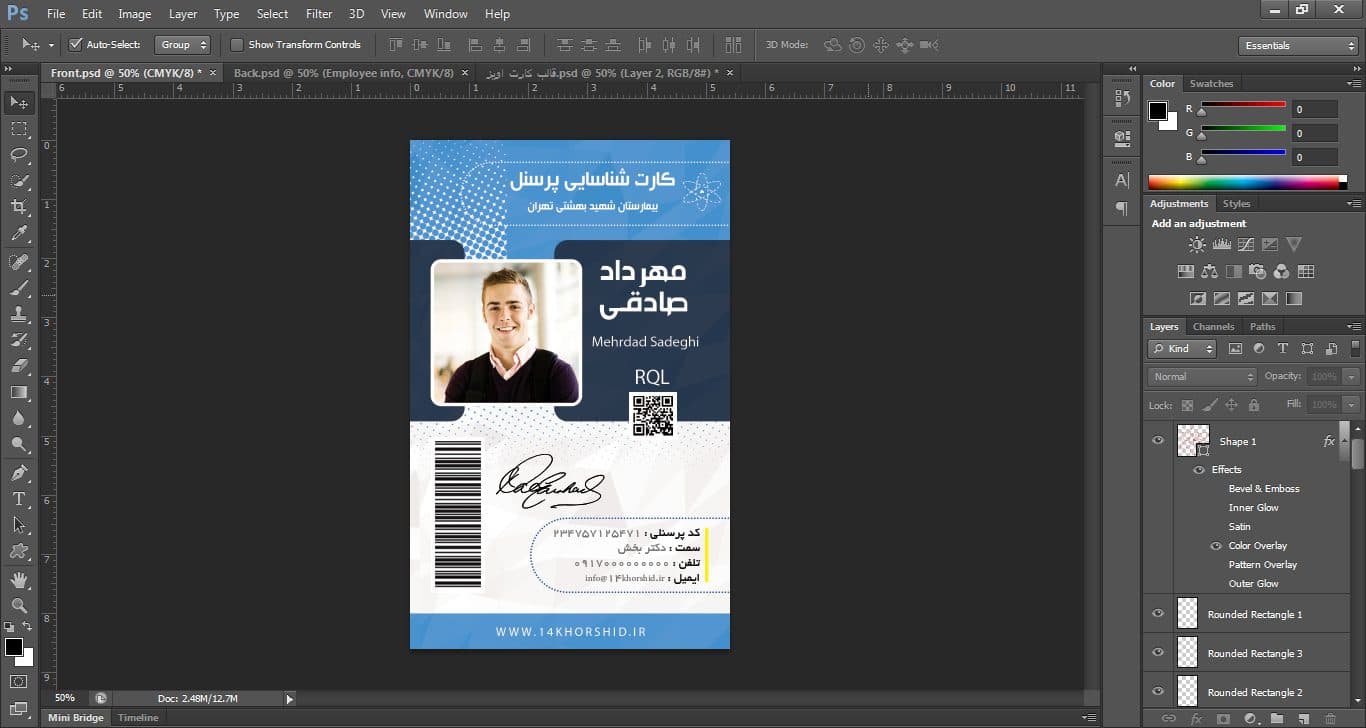1366x728 pixels.
Task: Hide the Rounded Rectangle 3 layer
Action: tap(1158, 653)
